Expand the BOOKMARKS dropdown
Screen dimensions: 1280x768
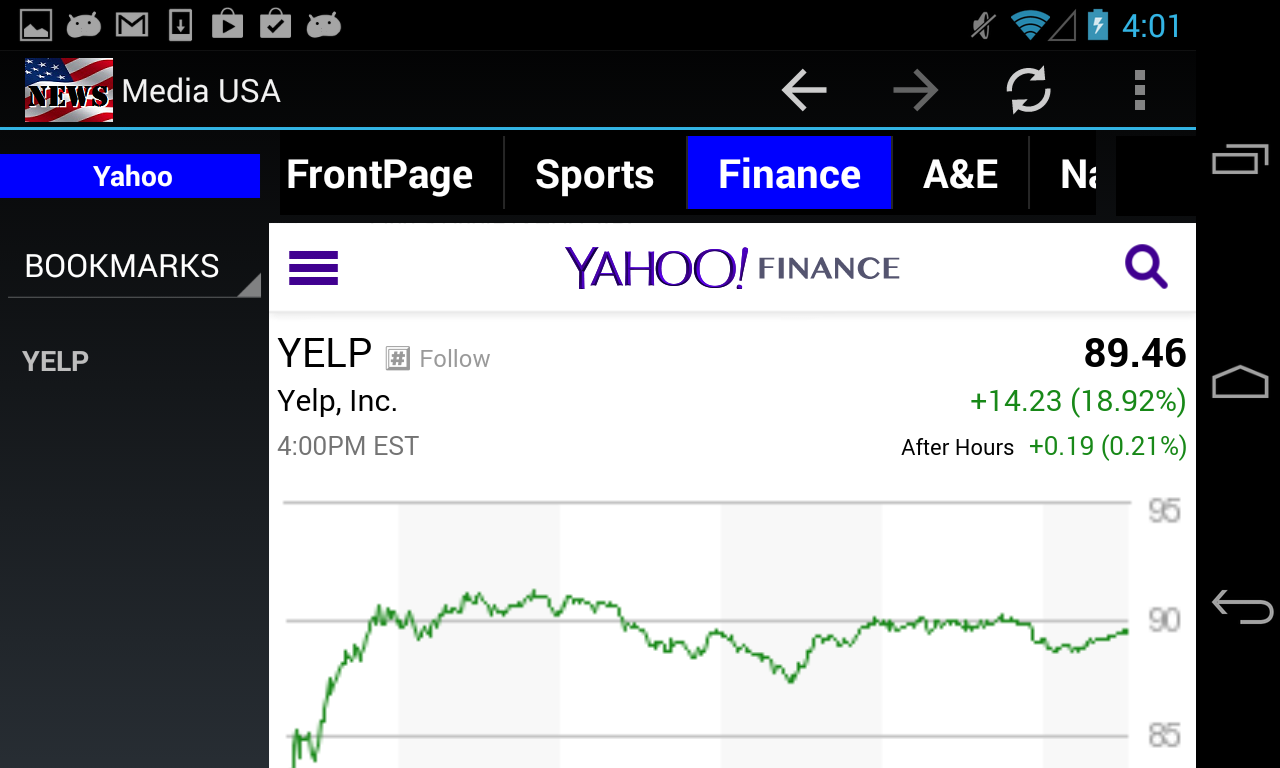133,267
